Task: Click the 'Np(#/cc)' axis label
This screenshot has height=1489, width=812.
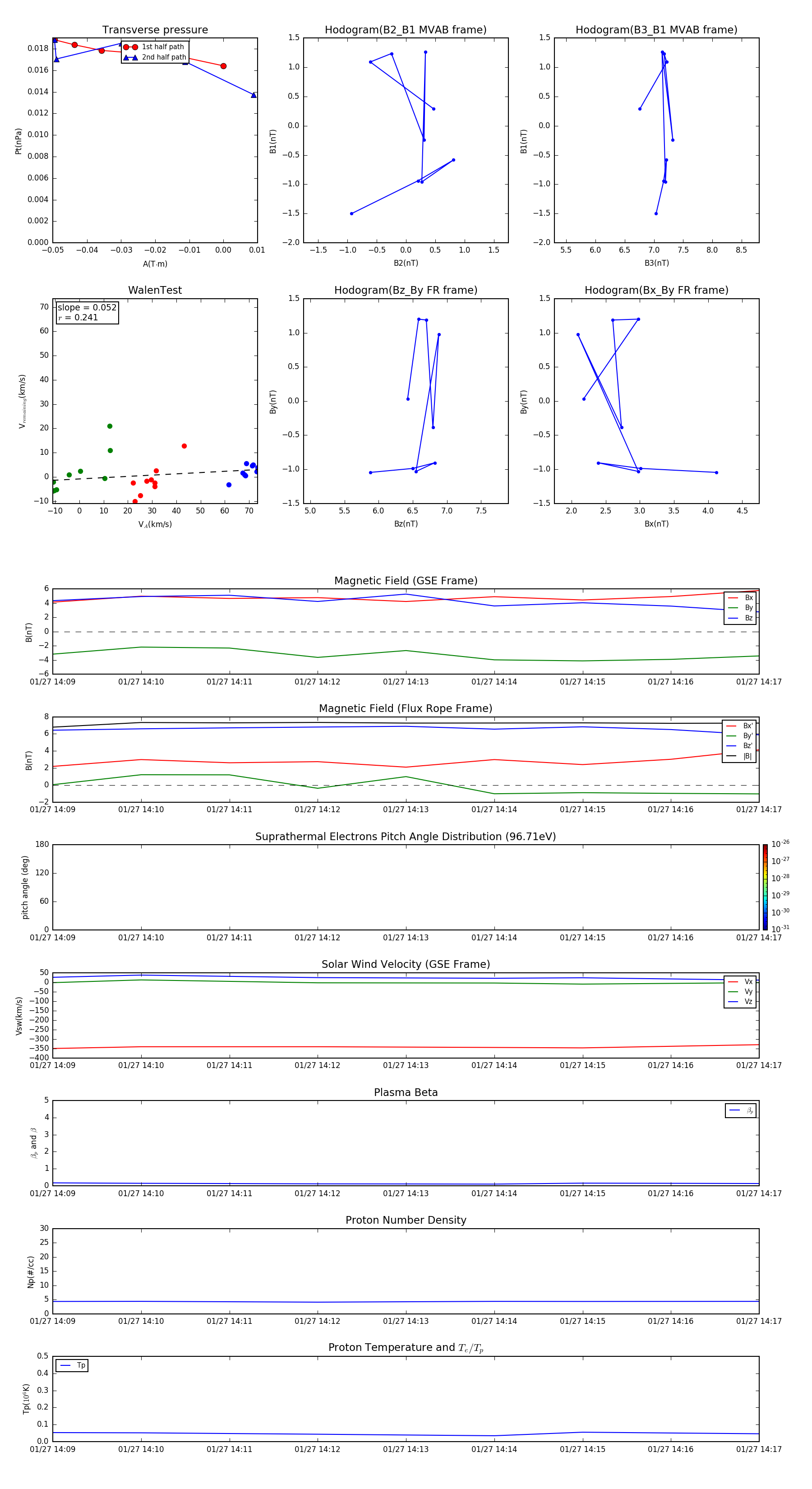Action: click(x=31, y=1272)
